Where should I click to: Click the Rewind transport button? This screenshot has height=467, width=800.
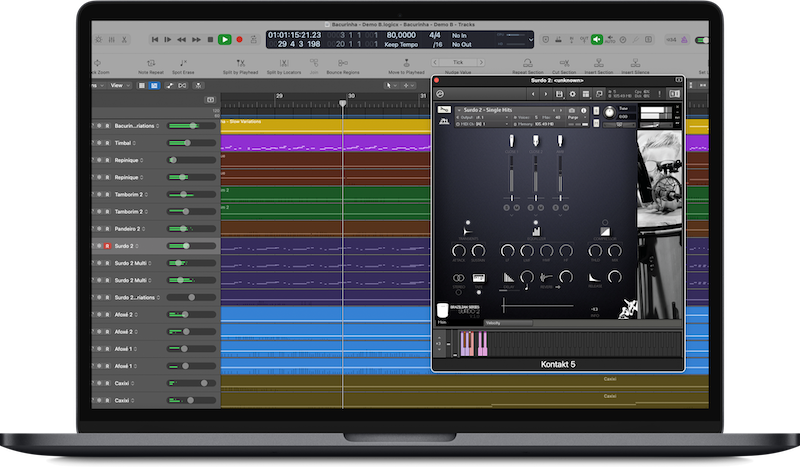coord(182,39)
